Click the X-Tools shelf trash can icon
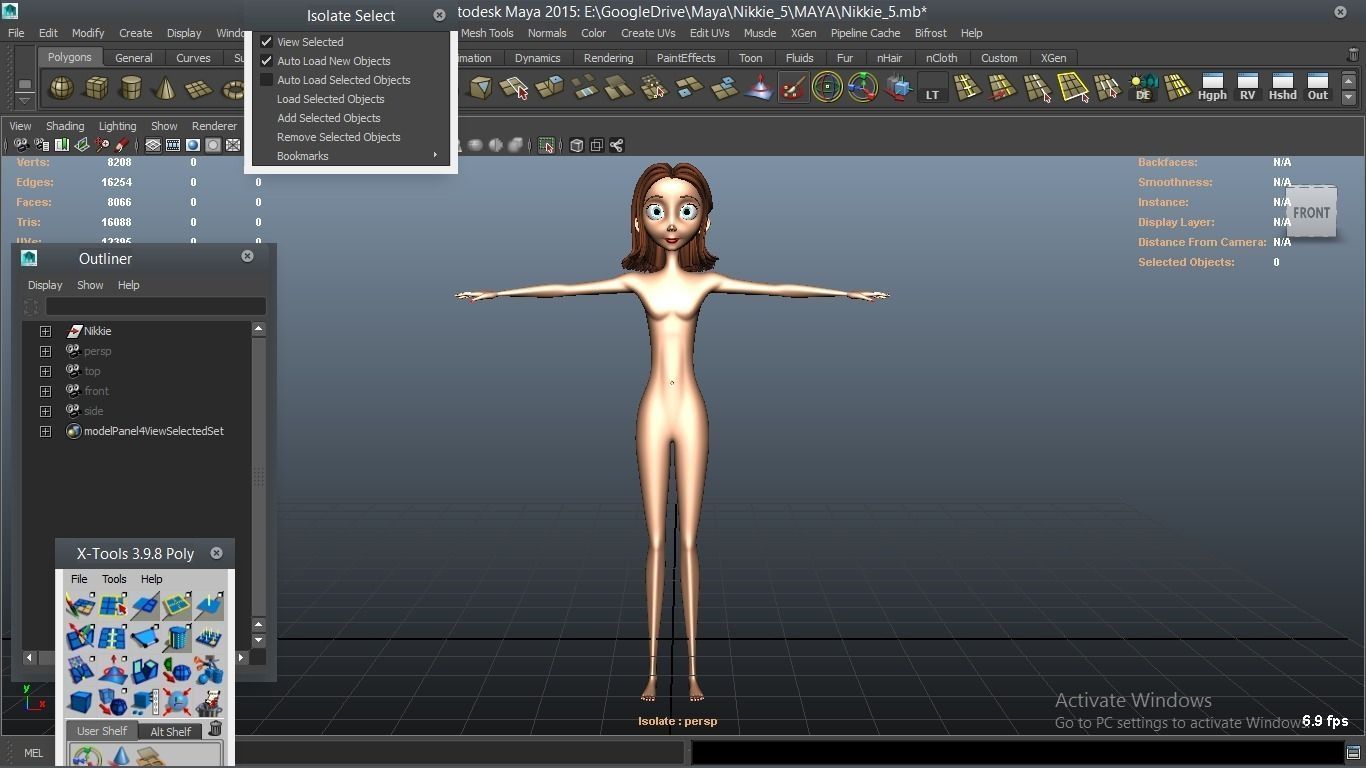The height and width of the screenshot is (768, 1366). click(x=214, y=729)
